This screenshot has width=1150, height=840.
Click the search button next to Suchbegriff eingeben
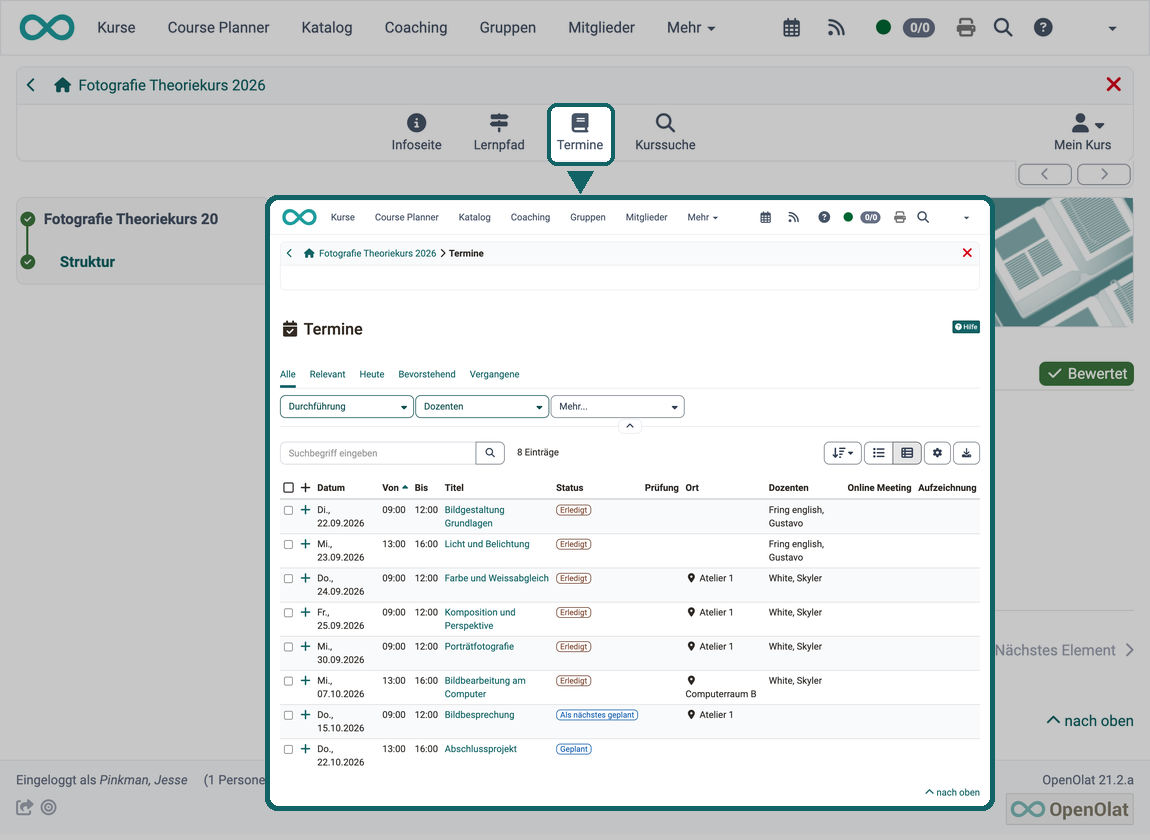tap(490, 453)
